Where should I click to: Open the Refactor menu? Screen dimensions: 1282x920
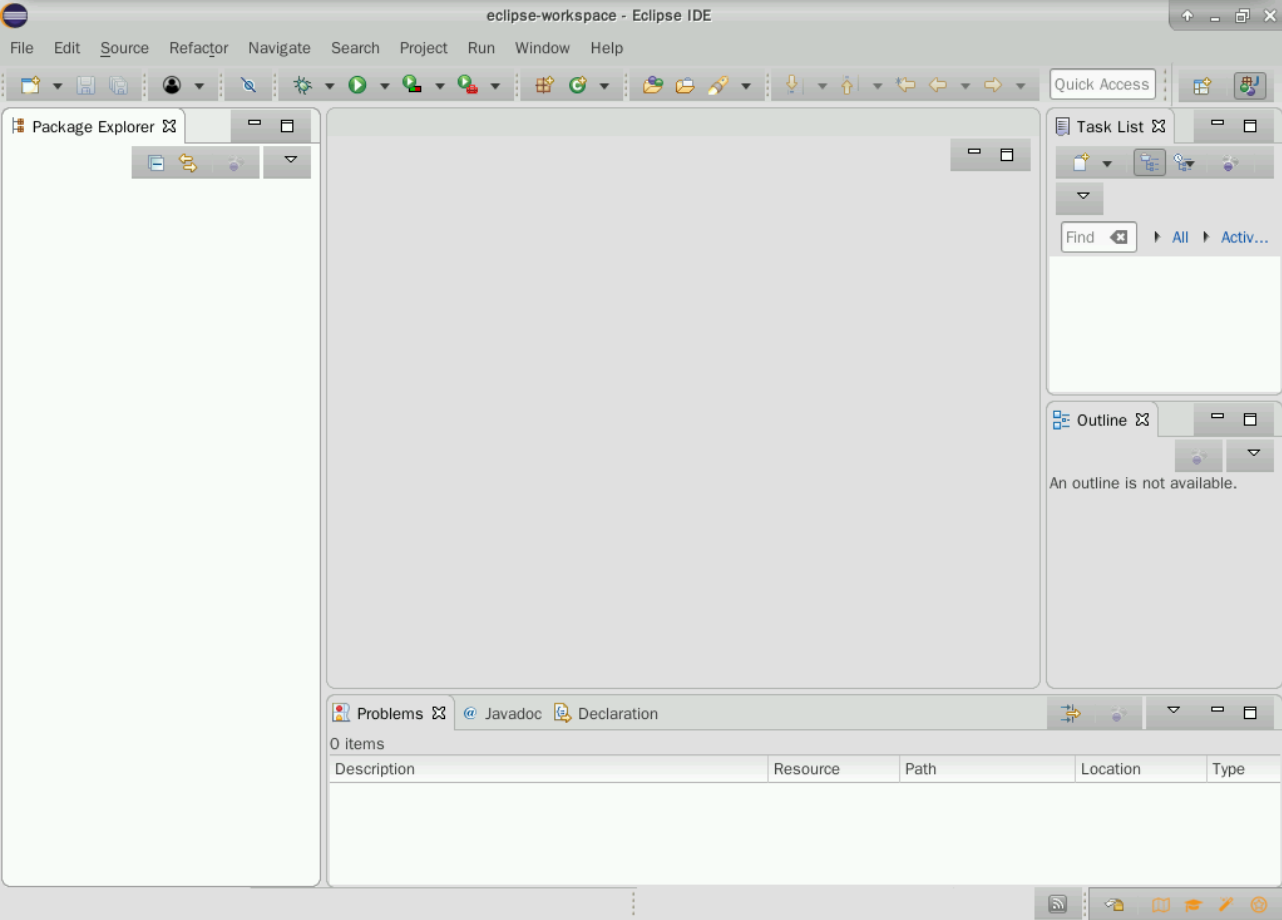(x=198, y=48)
